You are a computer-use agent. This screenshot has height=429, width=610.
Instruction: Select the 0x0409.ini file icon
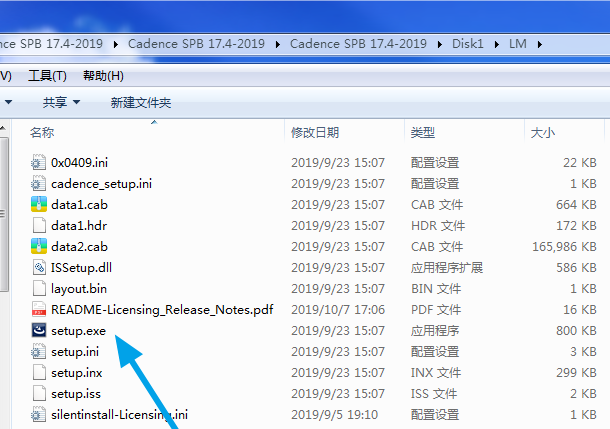[39, 162]
